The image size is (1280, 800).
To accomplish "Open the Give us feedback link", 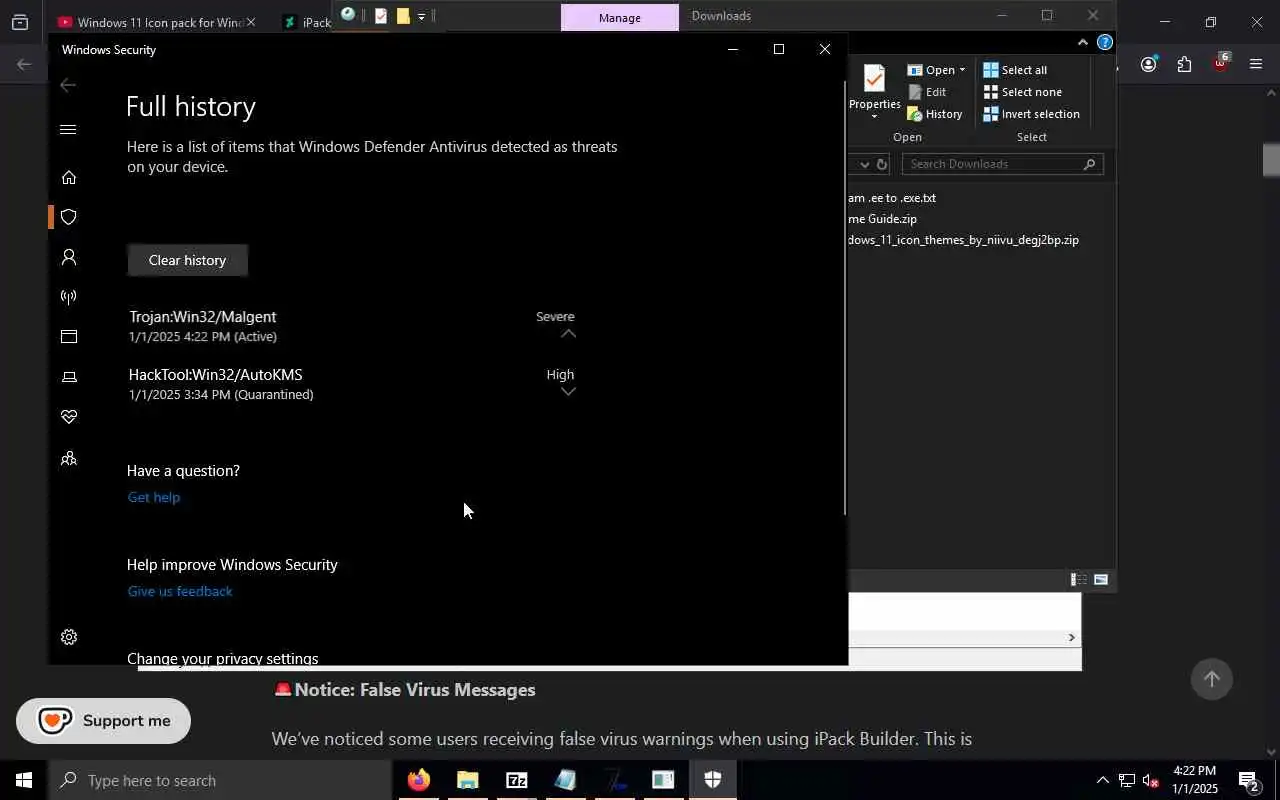I will click(x=180, y=591).
